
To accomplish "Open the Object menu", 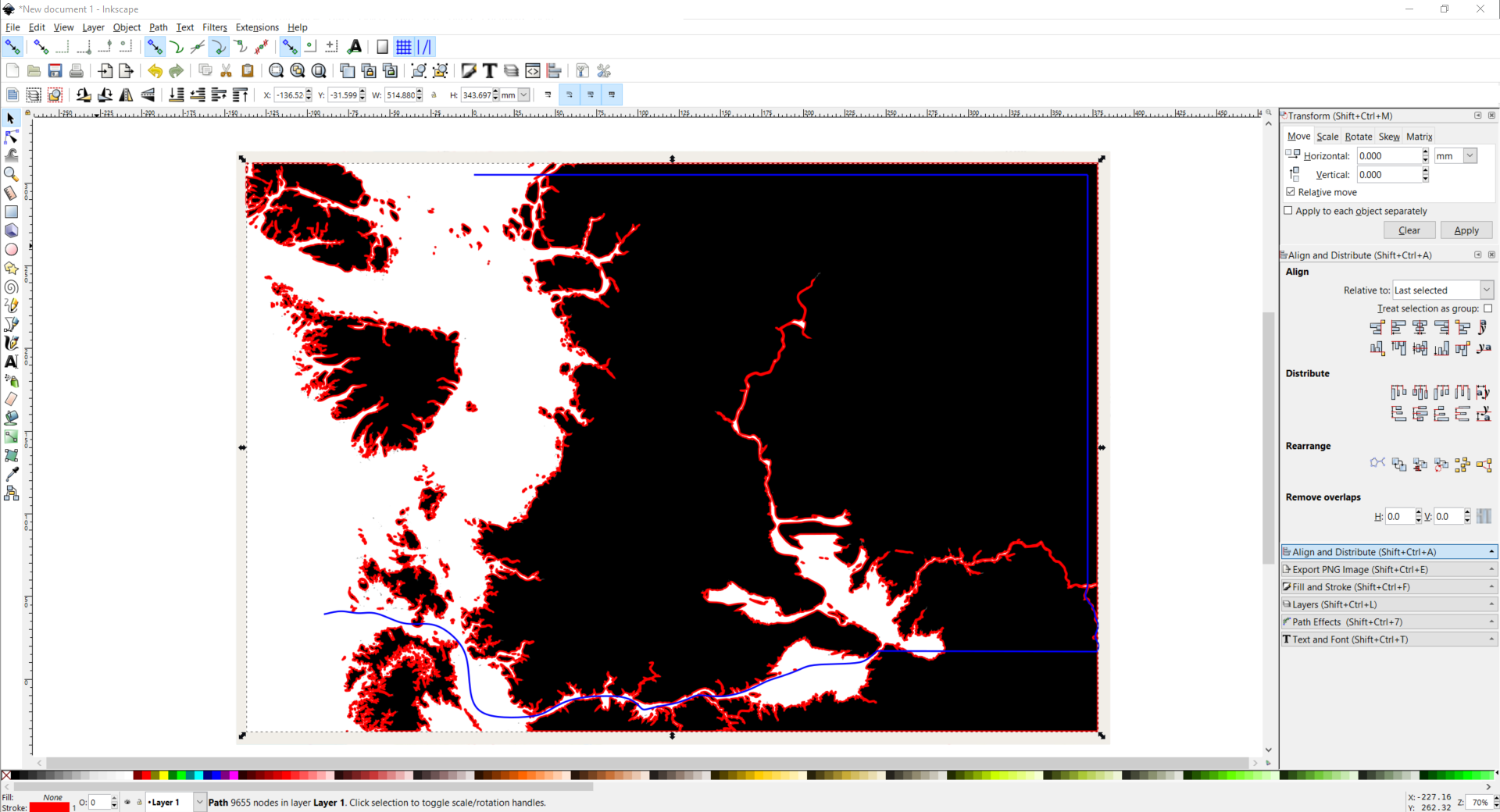I will (x=127, y=27).
